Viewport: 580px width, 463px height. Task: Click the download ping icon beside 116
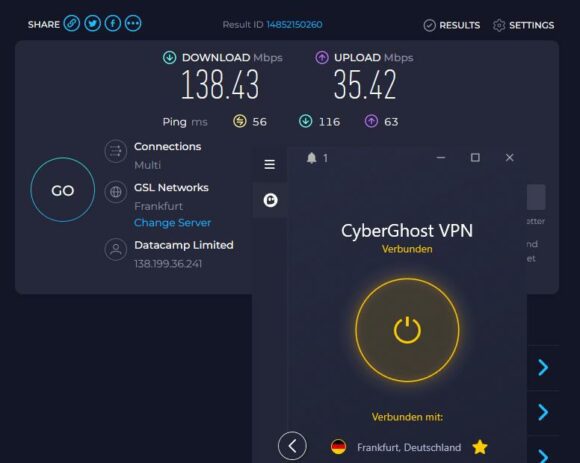click(306, 121)
